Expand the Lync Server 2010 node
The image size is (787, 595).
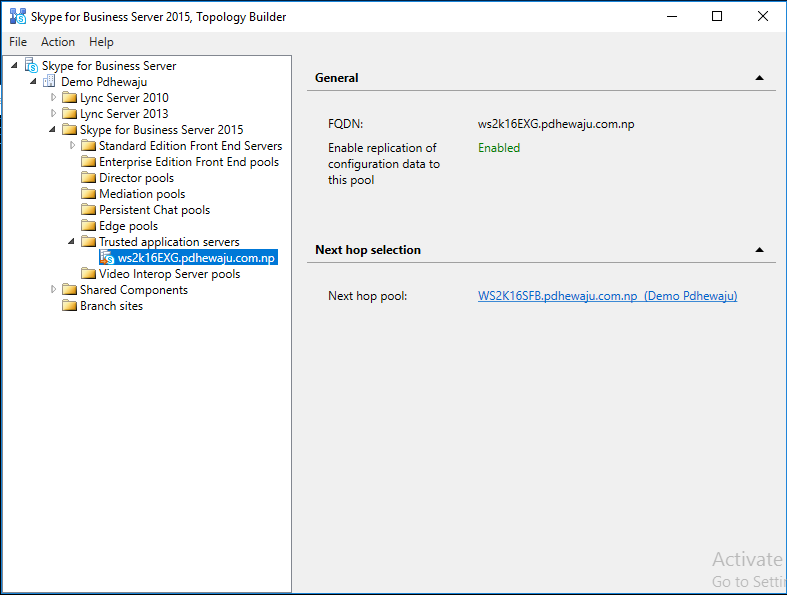[53, 97]
